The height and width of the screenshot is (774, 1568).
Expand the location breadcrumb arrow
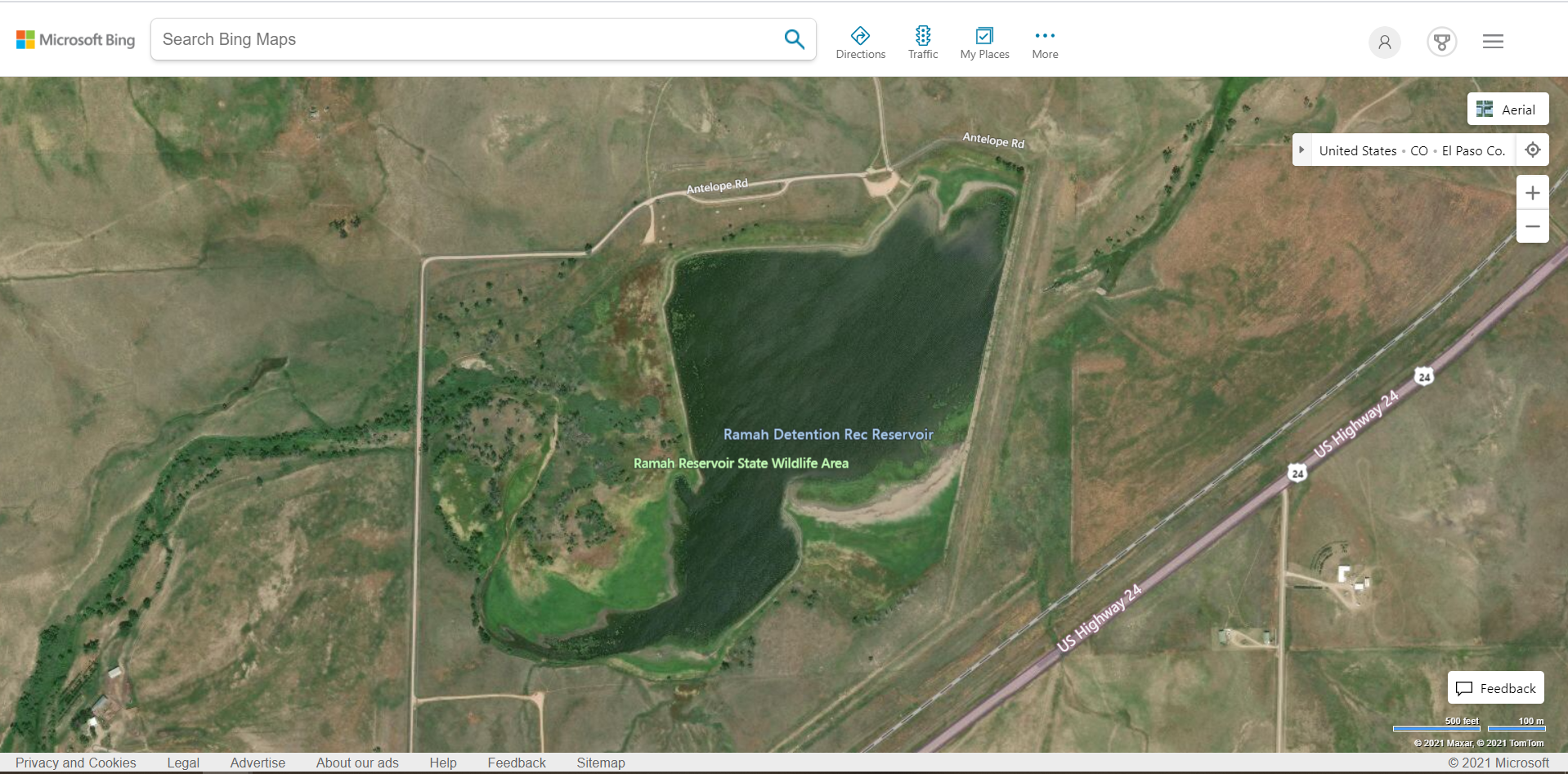pos(1301,150)
